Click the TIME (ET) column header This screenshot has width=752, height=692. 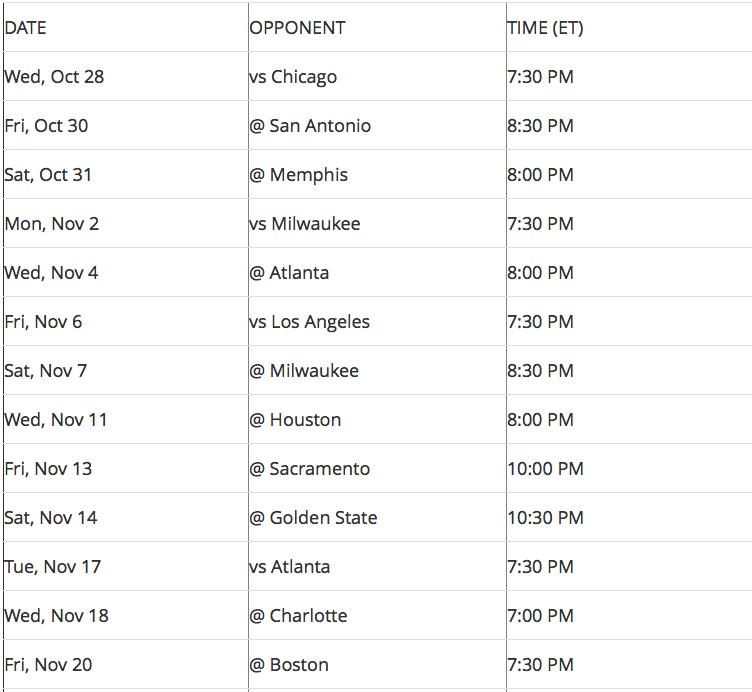[x=545, y=28]
